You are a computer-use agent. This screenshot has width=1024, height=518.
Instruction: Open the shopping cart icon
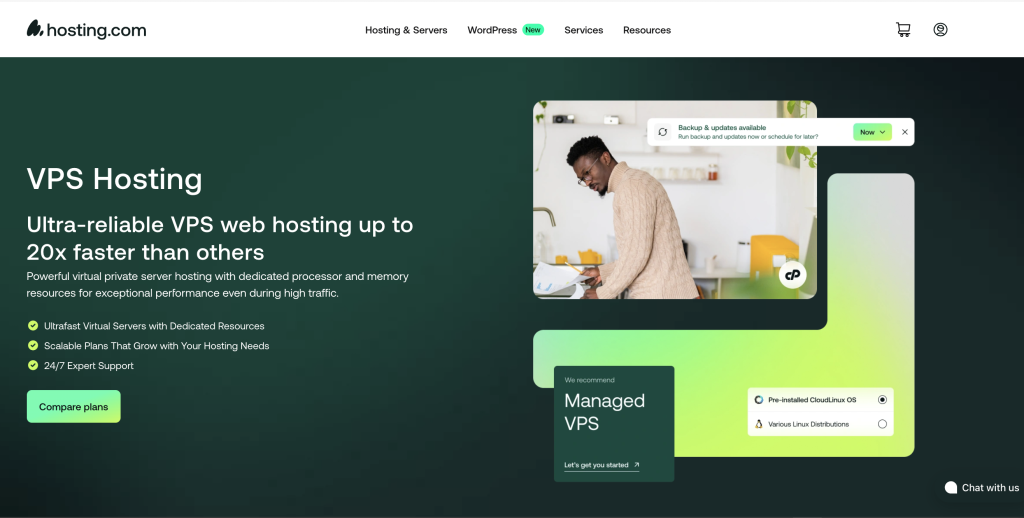903,29
